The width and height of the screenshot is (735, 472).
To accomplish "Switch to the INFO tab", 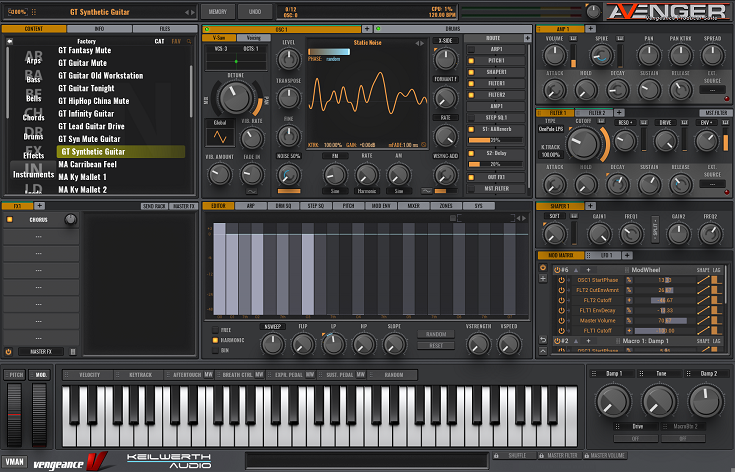I will click(99, 29).
